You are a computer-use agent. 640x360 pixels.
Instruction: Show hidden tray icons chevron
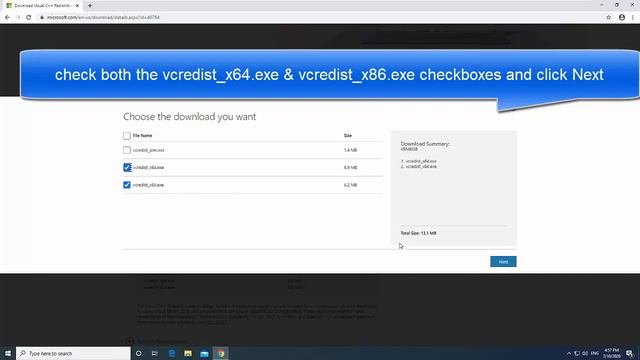569,353
